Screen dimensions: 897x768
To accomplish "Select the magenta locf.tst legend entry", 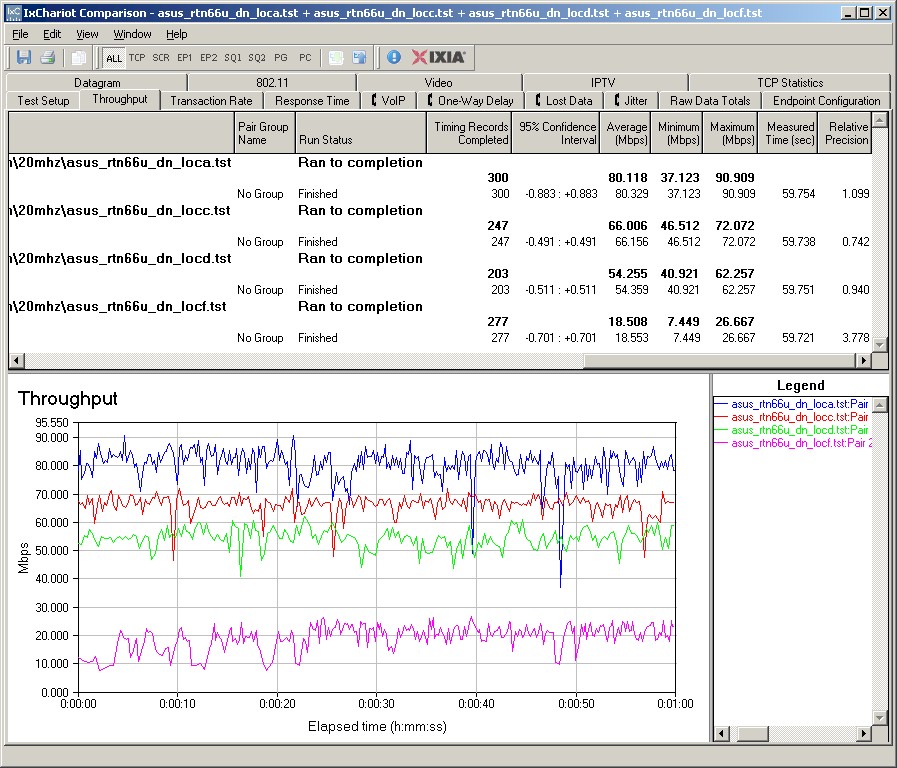I will (x=793, y=443).
